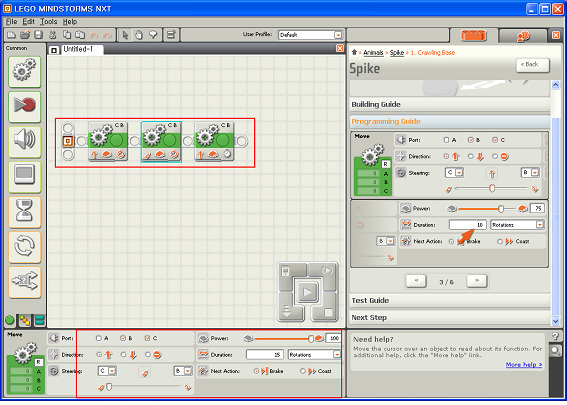This screenshot has width=567, height=405.
Task: Uncheck Port C in the bottom configuration panel
Action: (147, 338)
